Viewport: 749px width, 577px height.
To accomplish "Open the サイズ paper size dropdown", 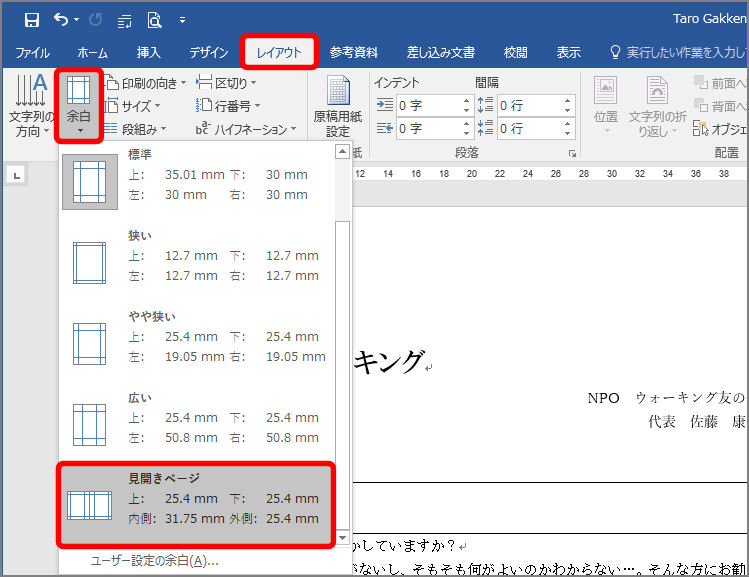I will 133,106.
